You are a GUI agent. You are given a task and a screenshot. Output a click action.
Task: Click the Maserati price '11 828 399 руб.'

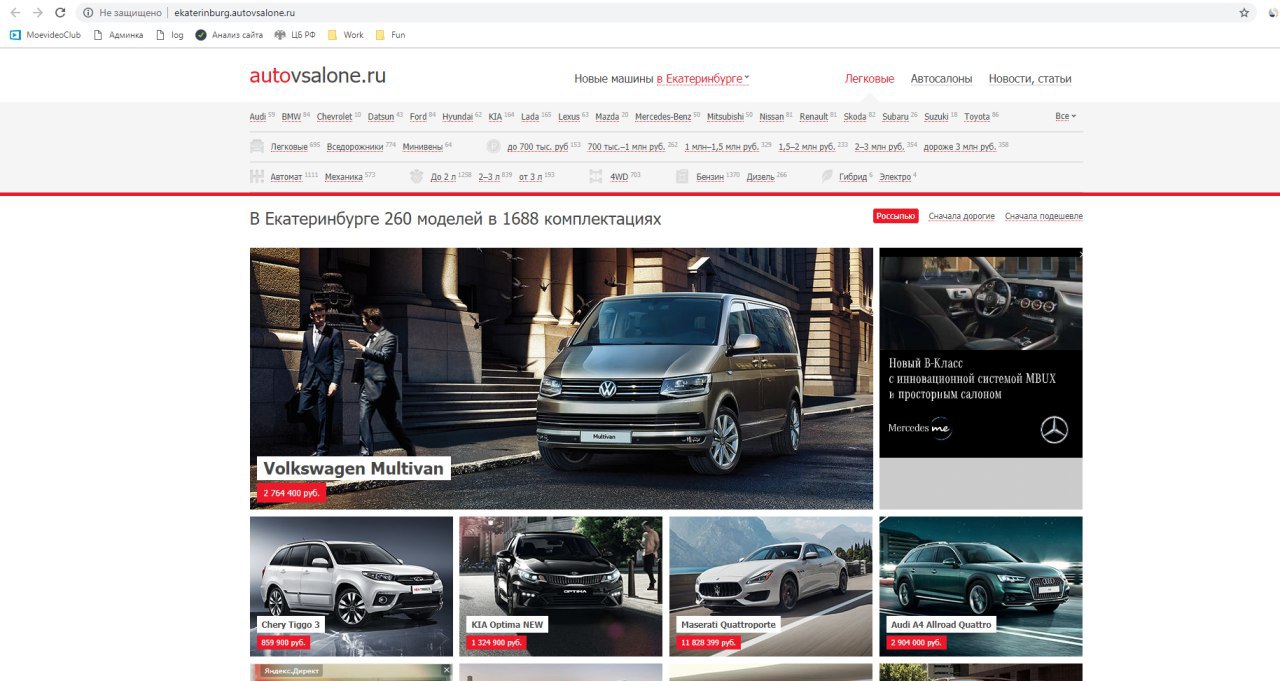pyautogui.click(x=708, y=642)
